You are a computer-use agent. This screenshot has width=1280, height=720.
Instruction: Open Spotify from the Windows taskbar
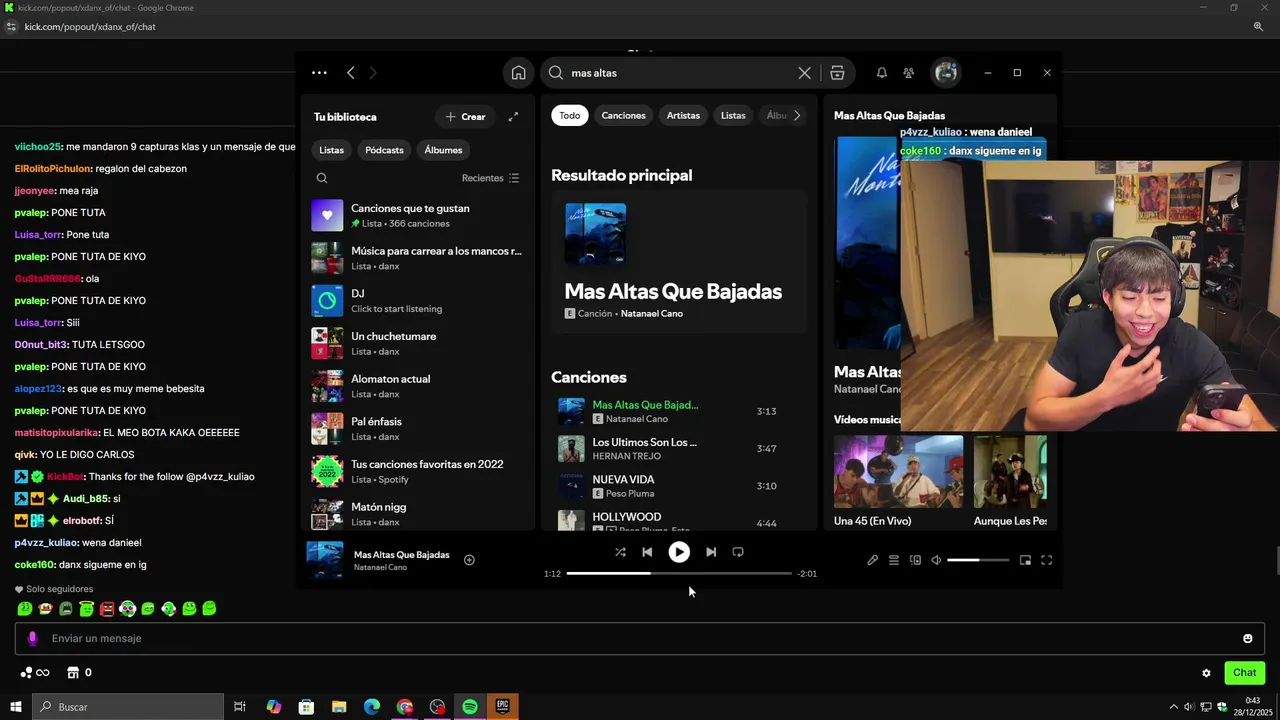coord(470,707)
